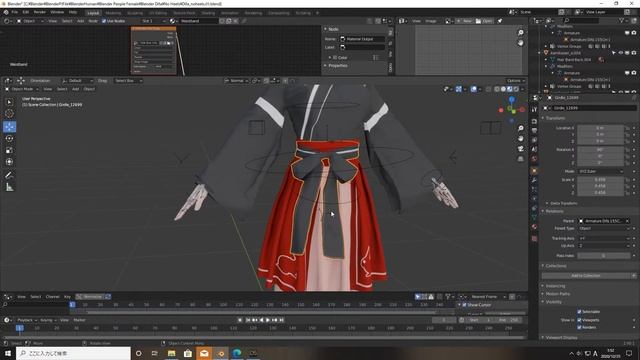The image size is (640, 360).
Task: Switch viewport to Solid shading mode
Action: tap(503, 89)
